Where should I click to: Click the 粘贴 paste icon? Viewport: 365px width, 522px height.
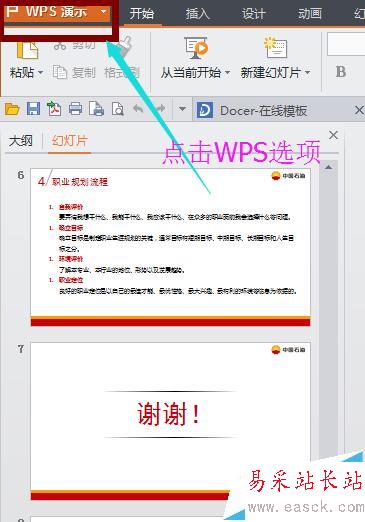click(27, 51)
